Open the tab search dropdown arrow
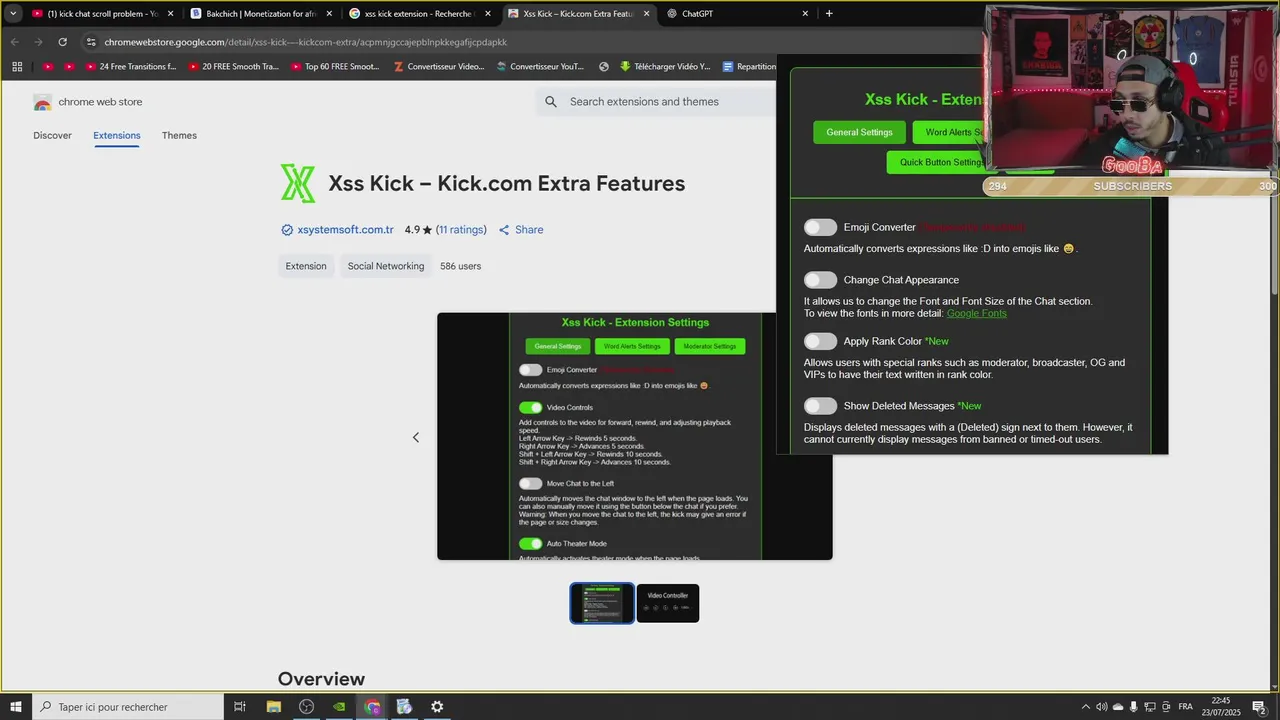 click(x=13, y=14)
